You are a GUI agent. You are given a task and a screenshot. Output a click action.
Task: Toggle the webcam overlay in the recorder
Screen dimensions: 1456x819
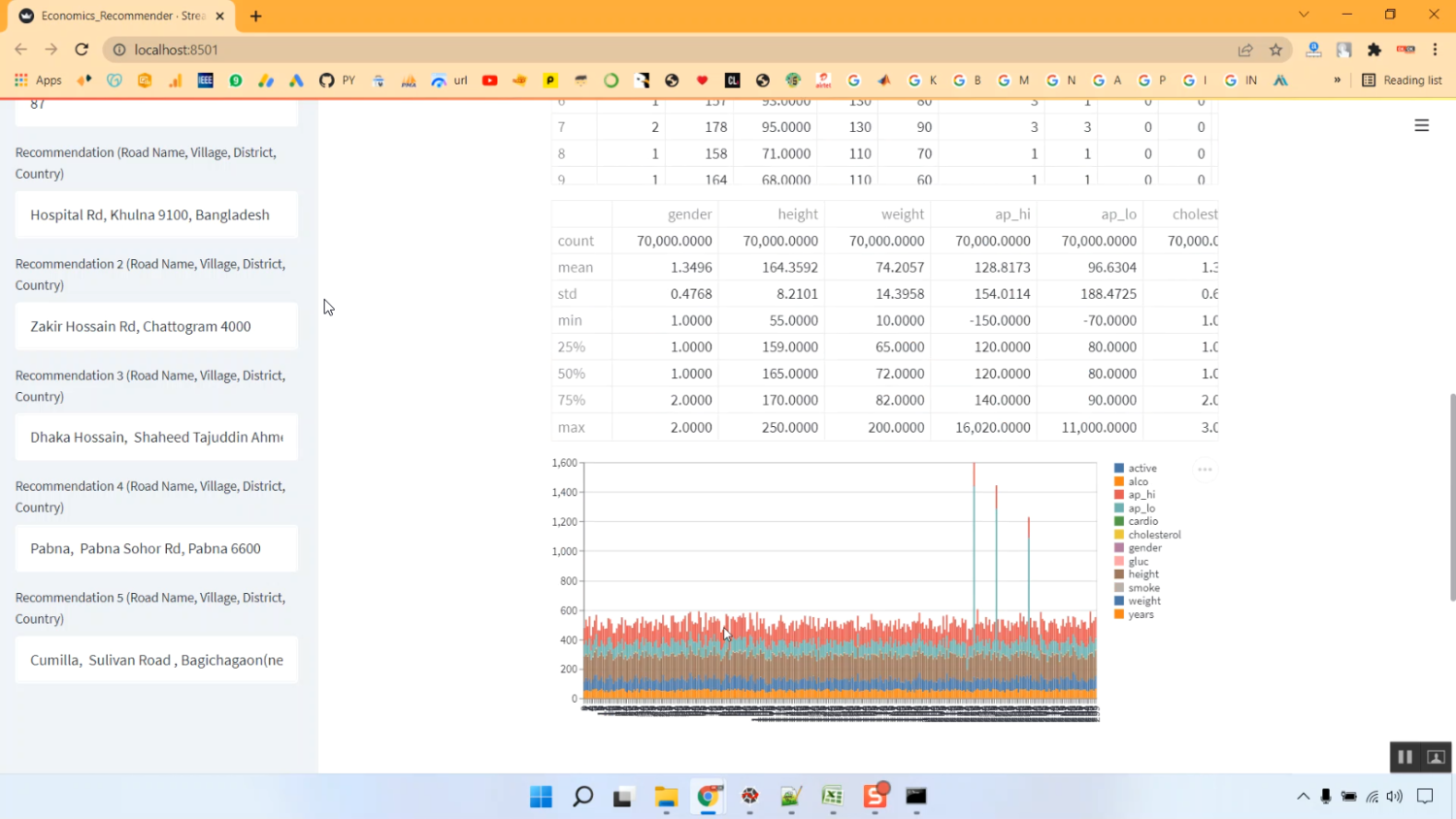point(1434,757)
